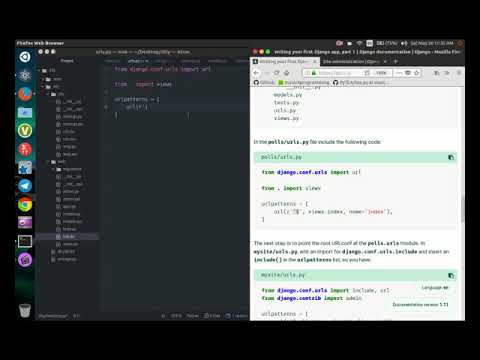Screen dimensions: 480x360
Task: Copy the polls/urls.py code snippet
Action: point(451,157)
